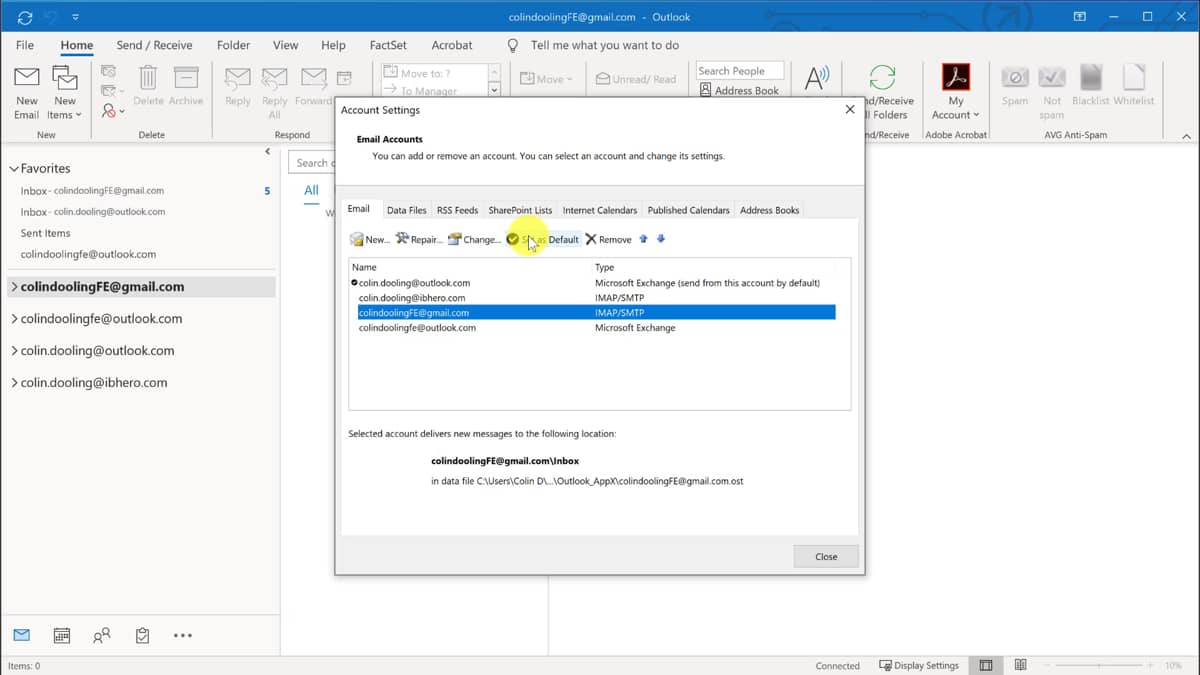Expand the Quick Steps gallery arrow

click(494, 91)
